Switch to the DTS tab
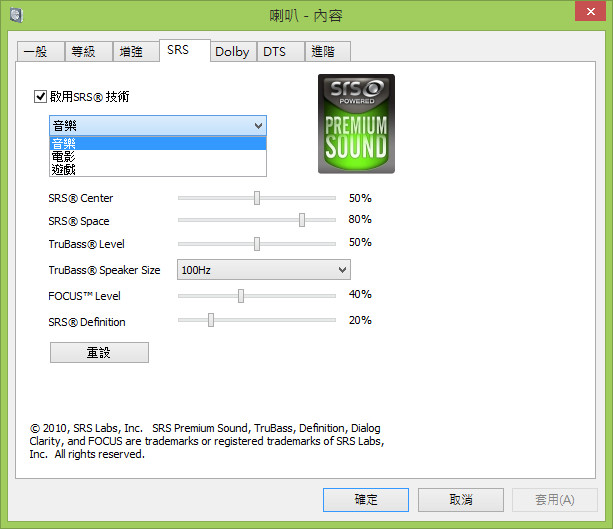This screenshot has height=529, width=613. click(x=281, y=52)
